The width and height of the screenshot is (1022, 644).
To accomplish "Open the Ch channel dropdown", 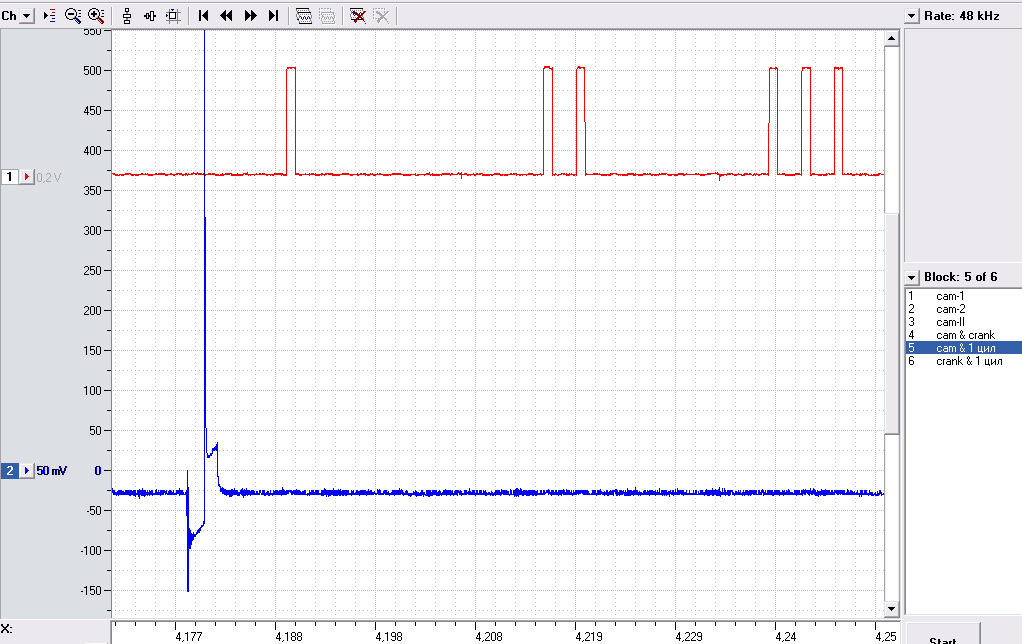I will click(27, 16).
